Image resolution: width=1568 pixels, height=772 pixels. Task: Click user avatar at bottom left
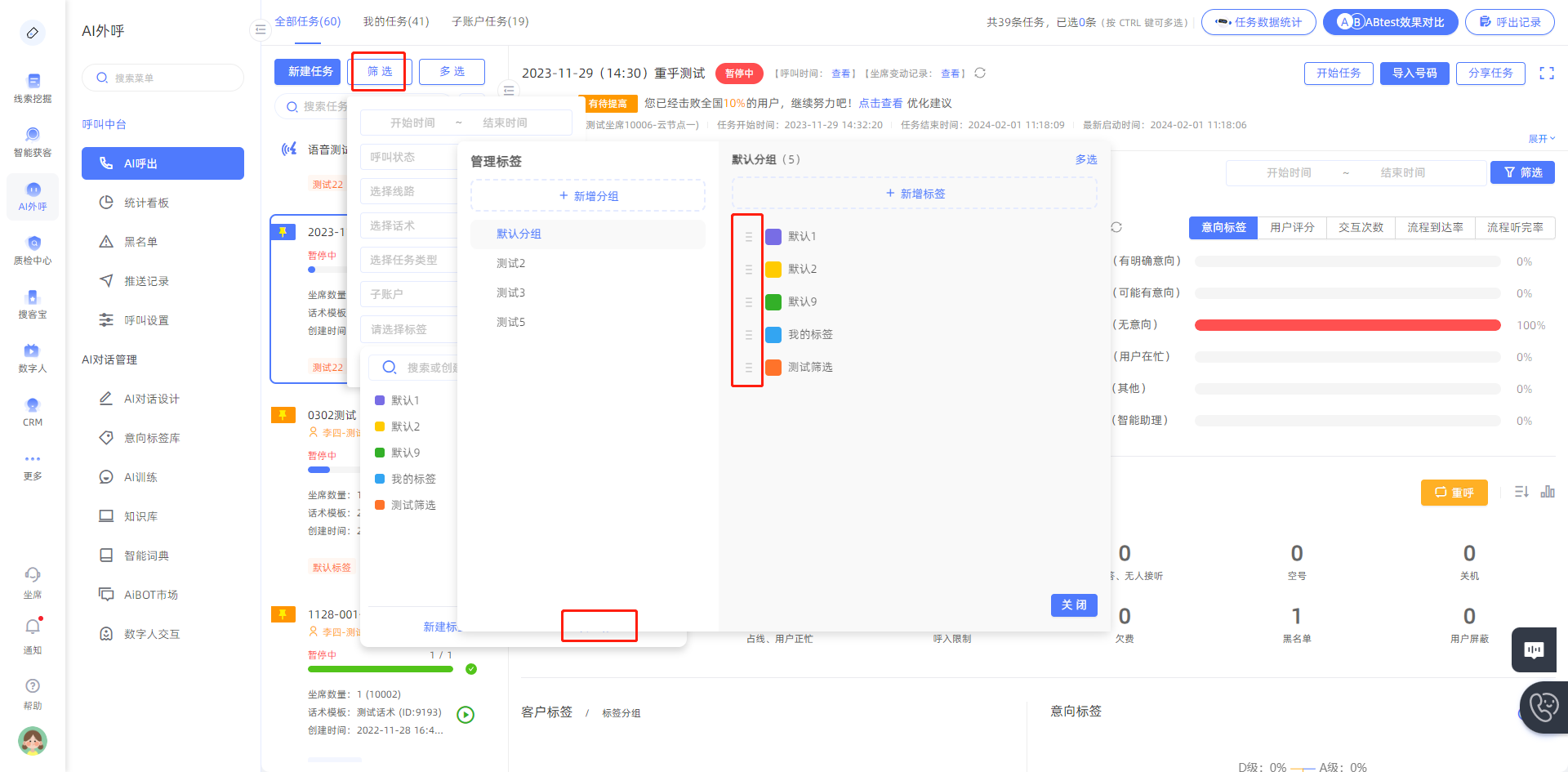(33, 741)
